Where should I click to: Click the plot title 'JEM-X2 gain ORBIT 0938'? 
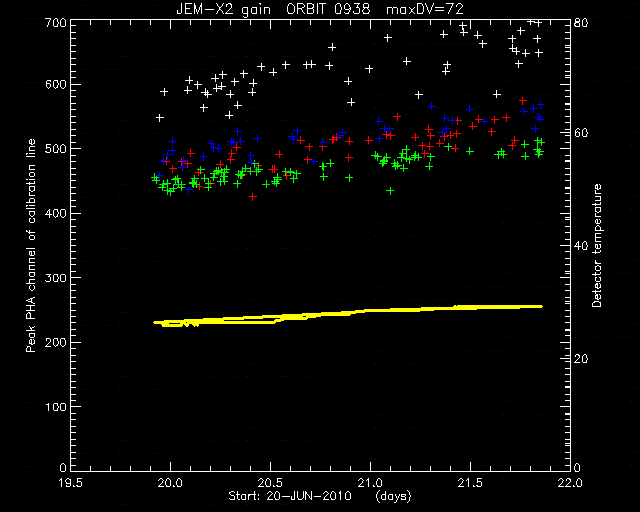pos(273,9)
